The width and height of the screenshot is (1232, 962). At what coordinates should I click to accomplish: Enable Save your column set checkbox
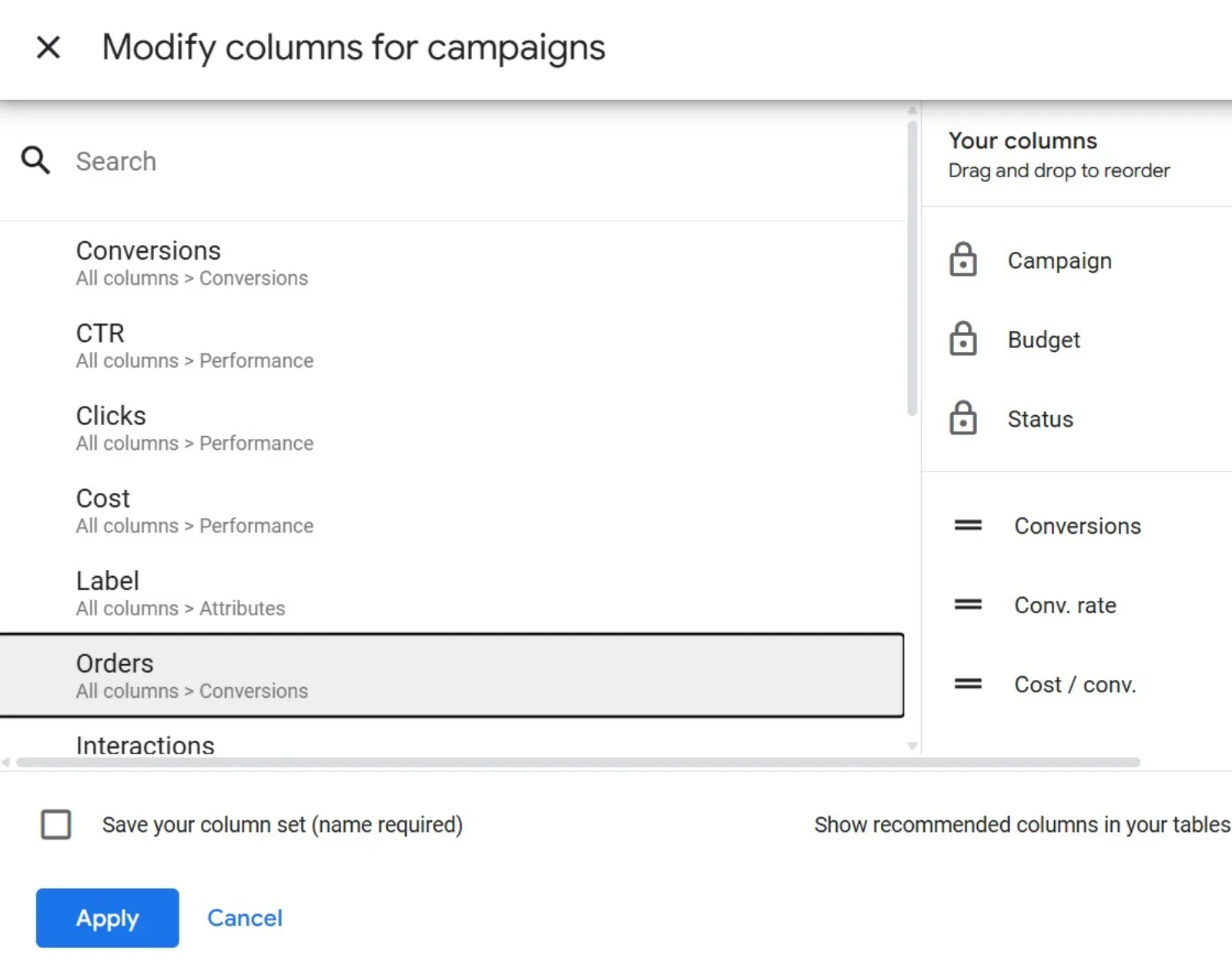[x=56, y=824]
